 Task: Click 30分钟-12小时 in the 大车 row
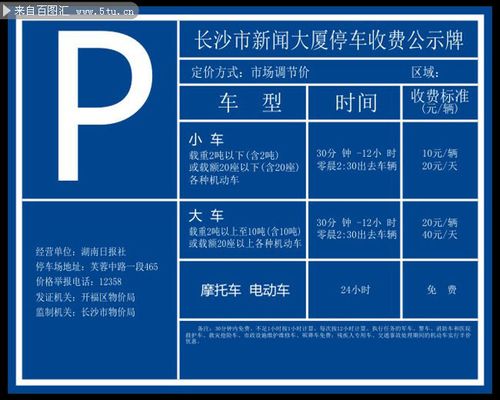(356, 222)
